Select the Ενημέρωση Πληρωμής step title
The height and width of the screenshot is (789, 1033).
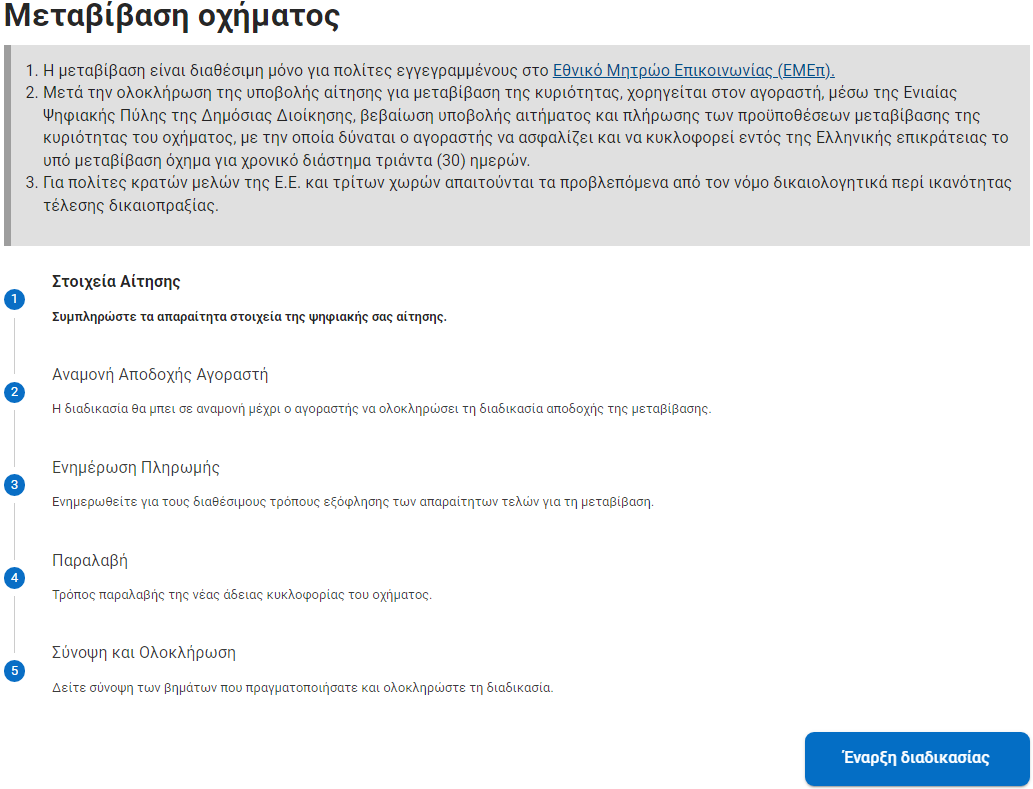136,467
